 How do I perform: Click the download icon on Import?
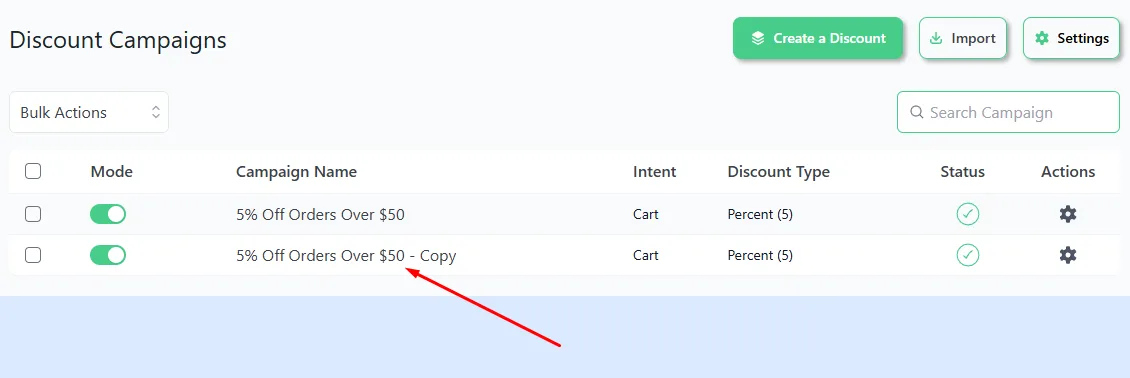[936, 38]
